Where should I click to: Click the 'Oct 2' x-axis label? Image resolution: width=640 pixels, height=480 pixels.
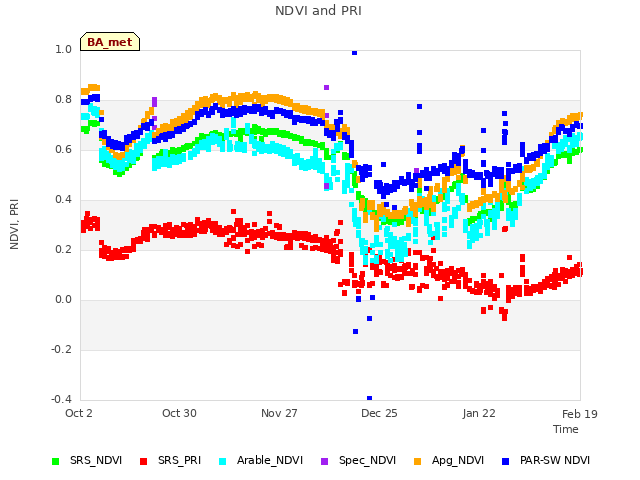tap(79, 413)
